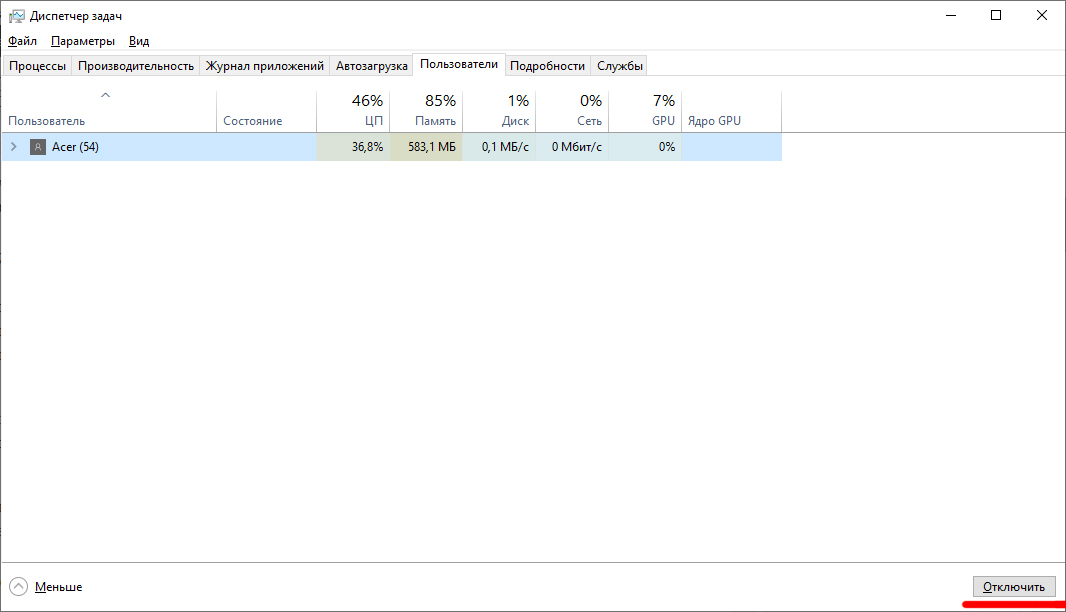Image resolution: width=1066 pixels, height=612 pixels.
Task: Minimize the Task Manager window
Action: (x=950, y=15)
